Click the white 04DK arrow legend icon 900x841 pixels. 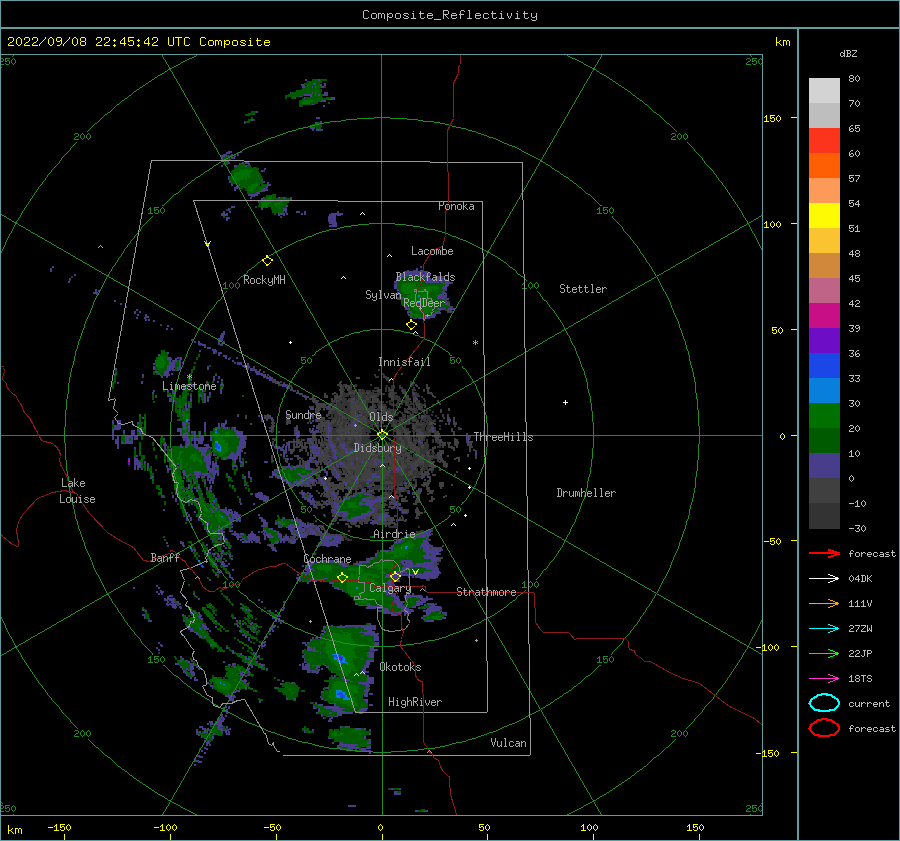click(x=824, y=579)
